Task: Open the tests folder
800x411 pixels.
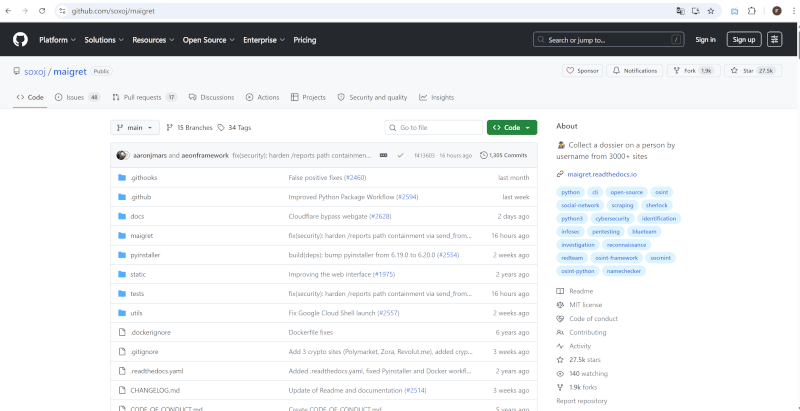Action: click(137, 294)
